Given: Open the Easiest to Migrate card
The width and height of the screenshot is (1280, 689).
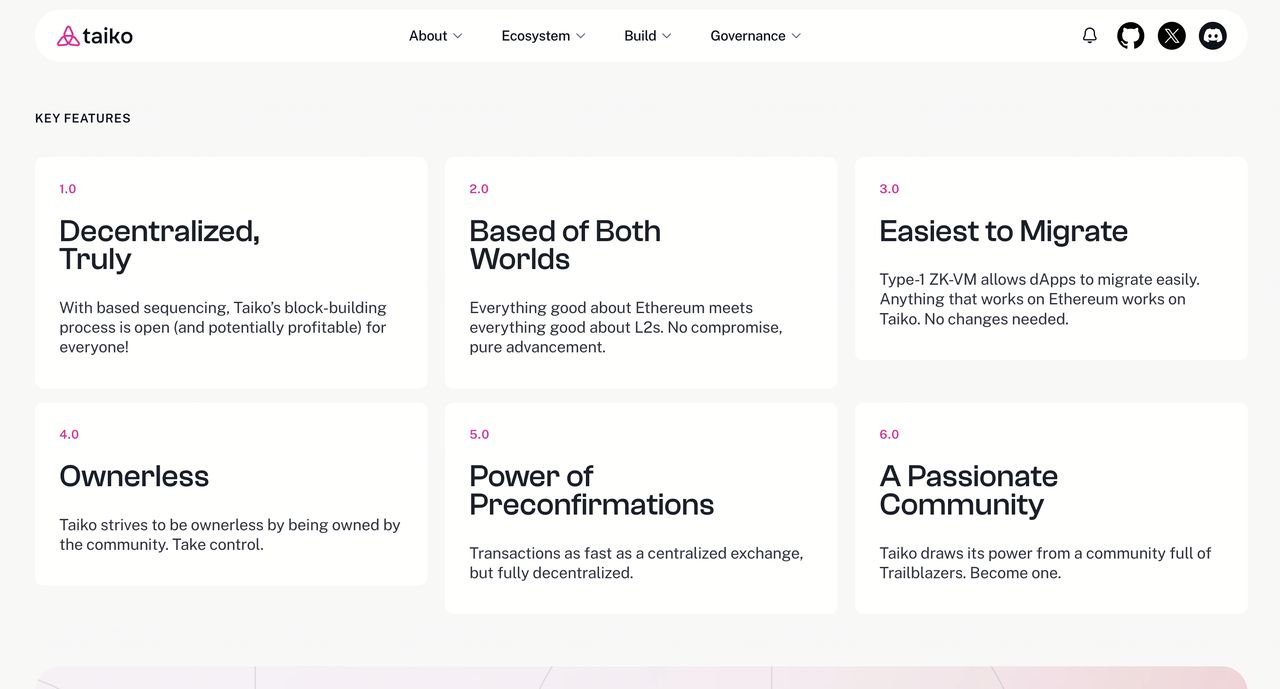Looking at the screenshot, I should point(1051,258).
